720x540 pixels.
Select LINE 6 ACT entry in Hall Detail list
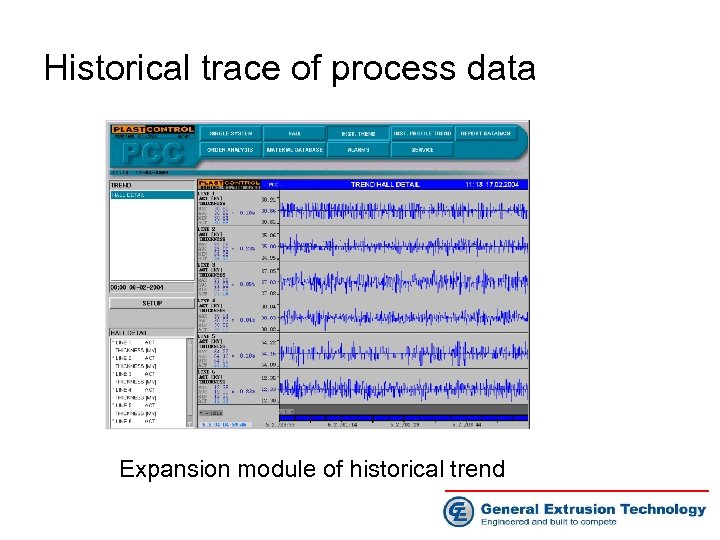pyautogui.click(x=135, y=421)
